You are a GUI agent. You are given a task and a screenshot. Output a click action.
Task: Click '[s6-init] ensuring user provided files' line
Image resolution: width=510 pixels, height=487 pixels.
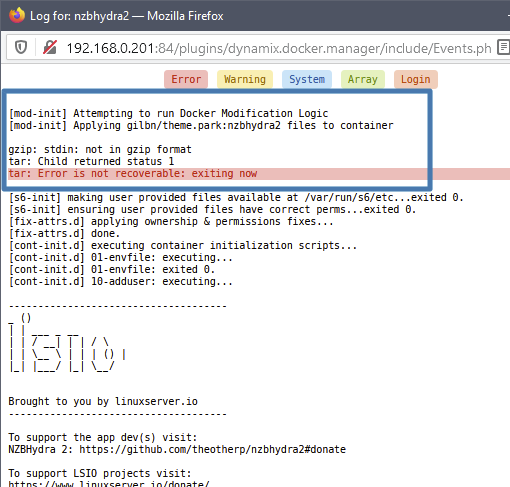coord(212,209)
